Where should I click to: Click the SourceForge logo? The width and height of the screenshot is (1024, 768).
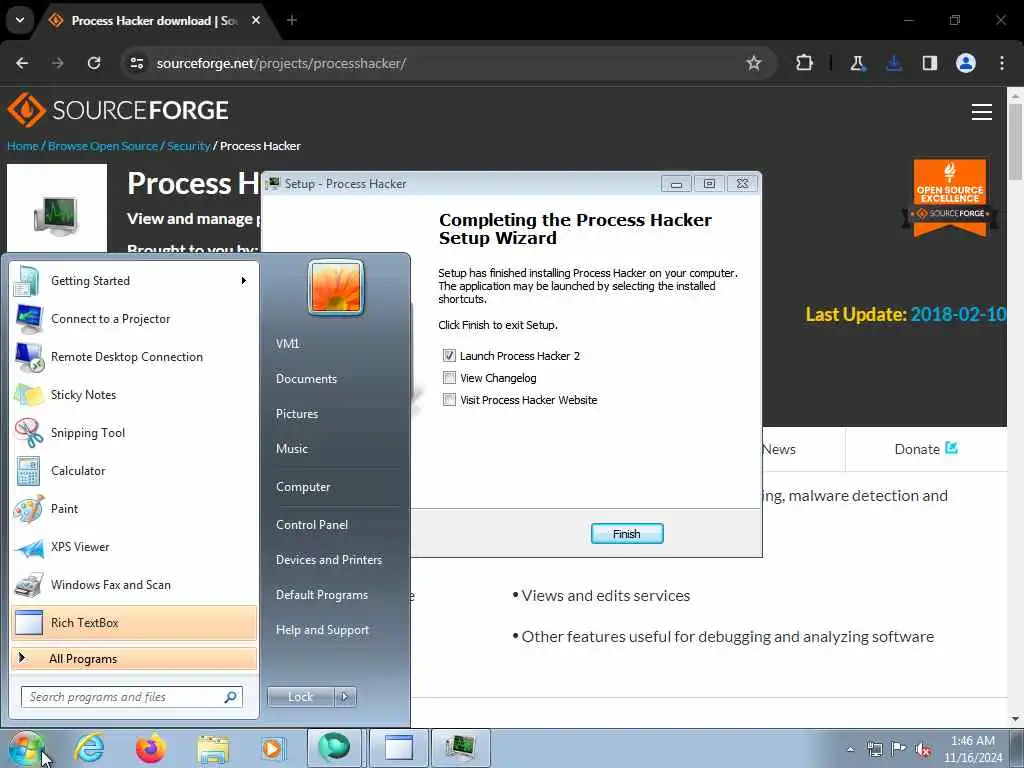(118, 110)
